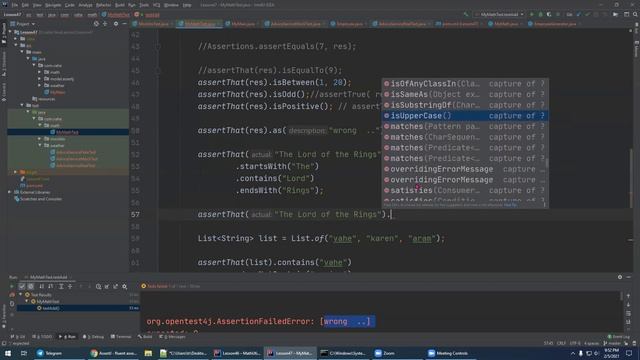Start debugging with the bug icon
Image resolution: width=640 pixels, height=360 pixels.
[x=540, y=14]
